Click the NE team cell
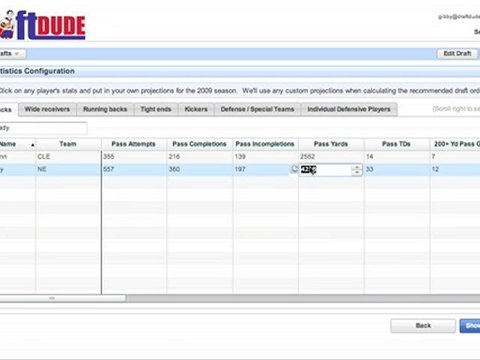The image size is (480, 360). pos(68,169)
